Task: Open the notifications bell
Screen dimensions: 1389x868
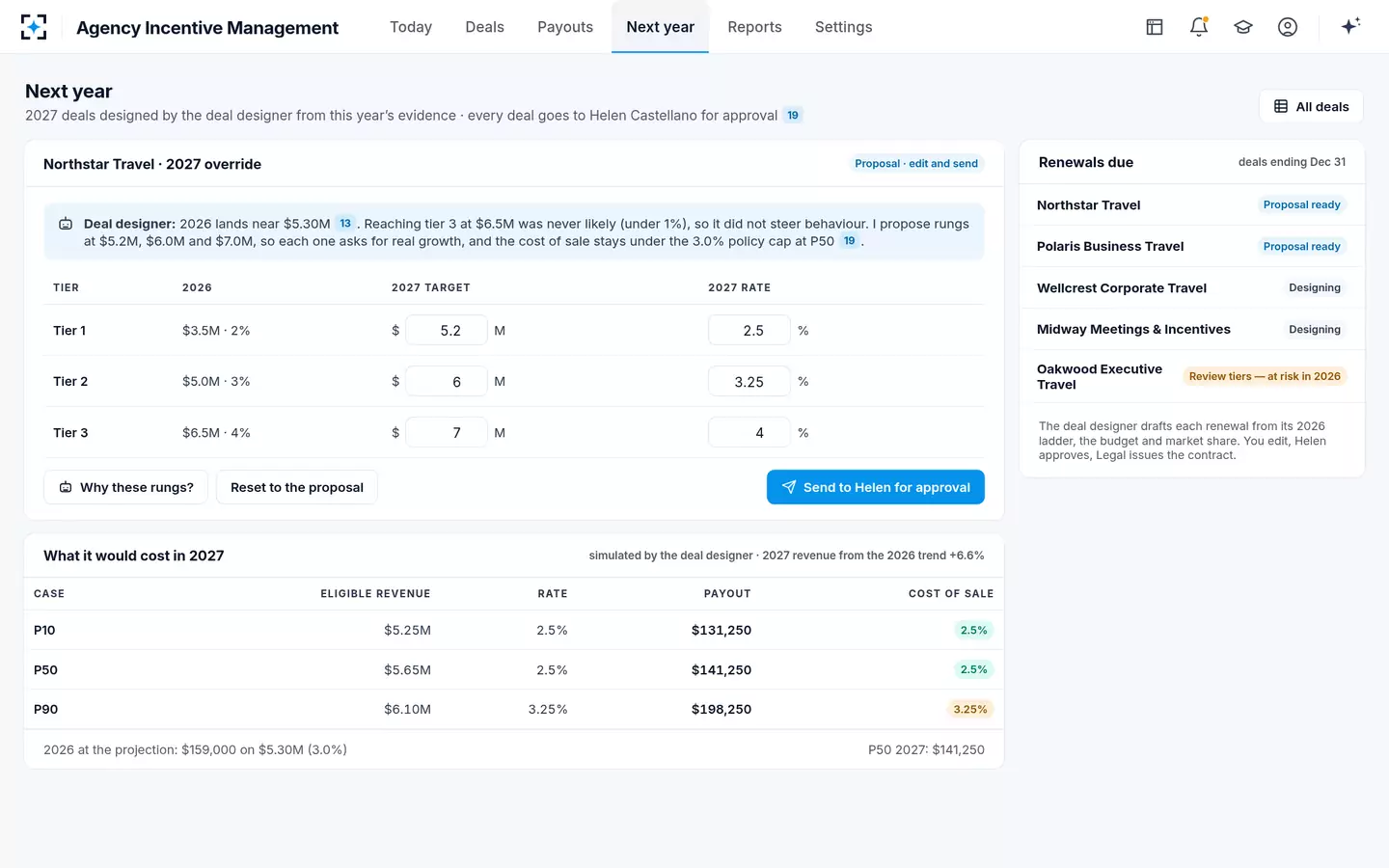Action: point(1199,27)
